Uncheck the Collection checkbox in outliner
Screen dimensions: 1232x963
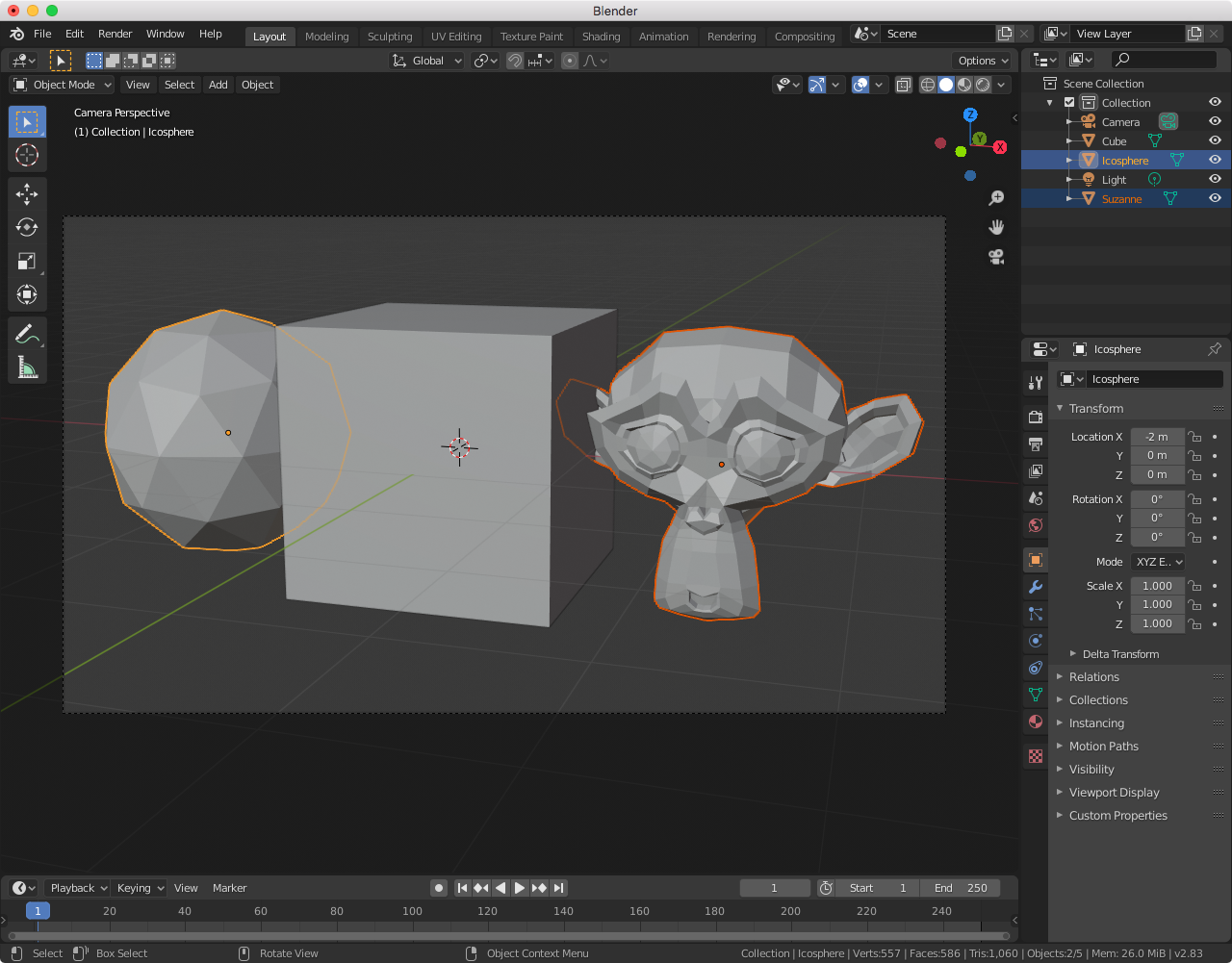pyautogui.click(x=1069, y=103)
